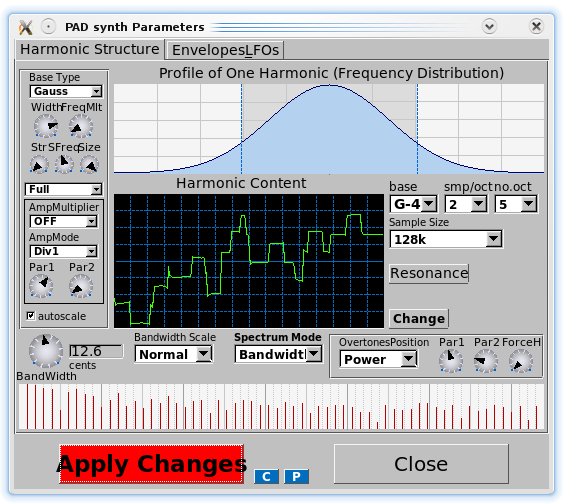Click the BandWidth knob
Image resolution: width=588 pixels, height=504 pixels.
46,351
